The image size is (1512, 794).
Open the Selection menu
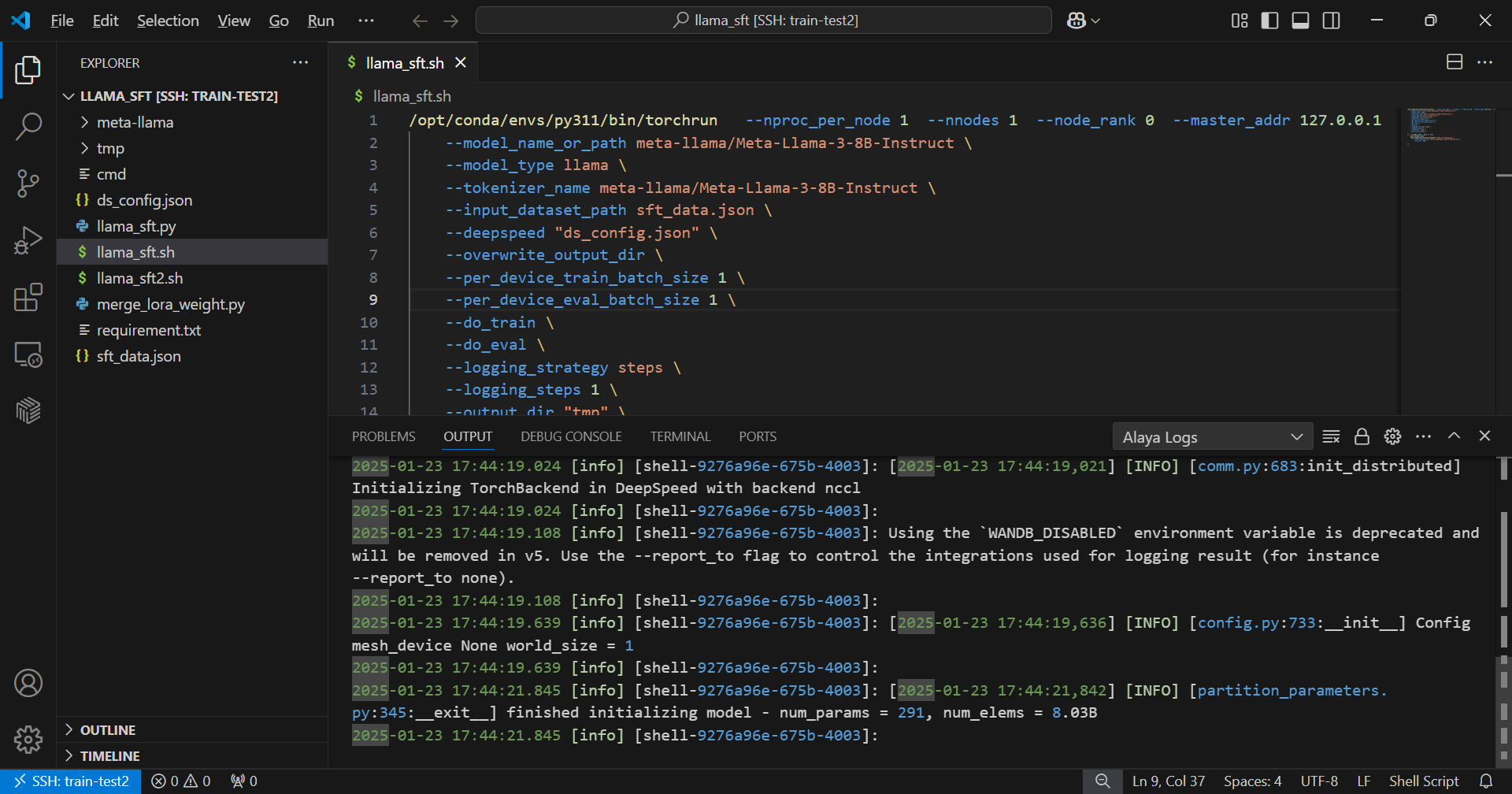click(168, 20)
